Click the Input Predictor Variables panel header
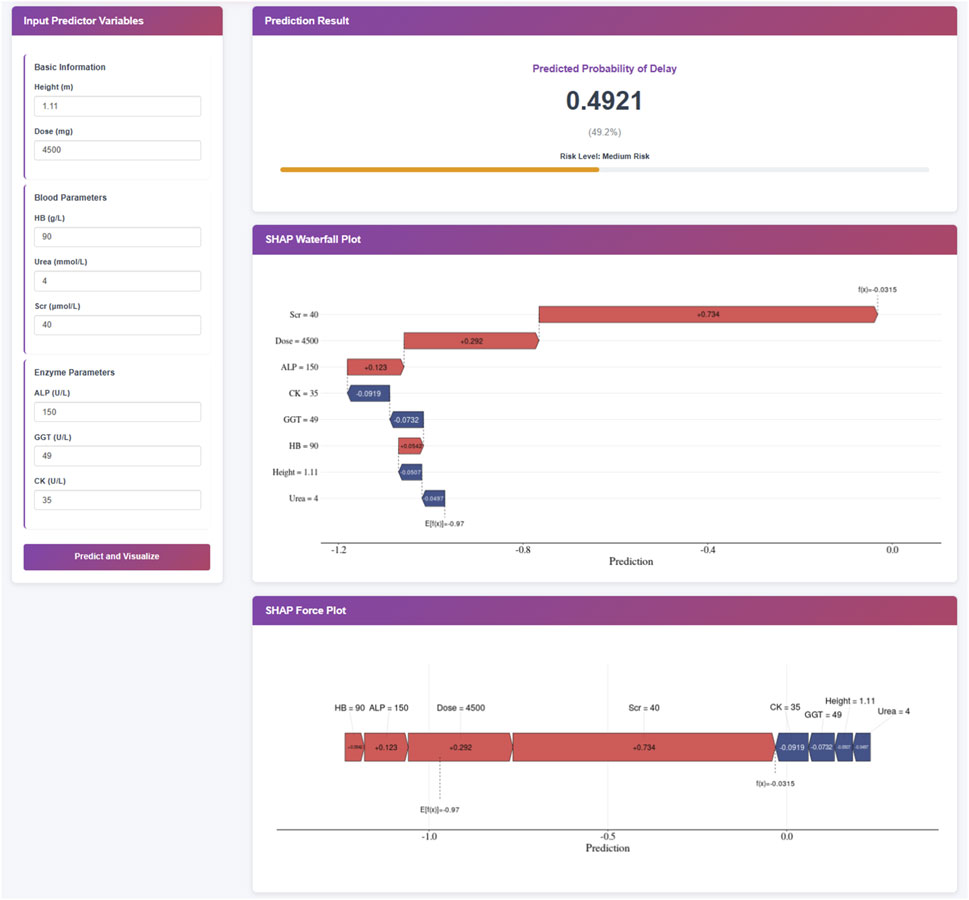Viewport: 969px width, 900px height. (x=117, y=21)
